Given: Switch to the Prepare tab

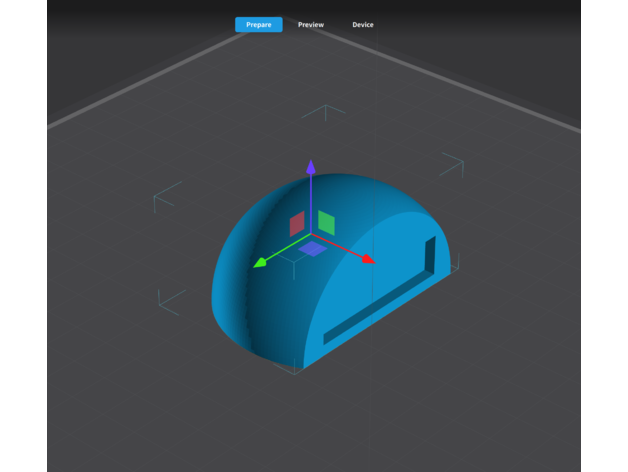Looking at the screenshot, I should point(258,24).
